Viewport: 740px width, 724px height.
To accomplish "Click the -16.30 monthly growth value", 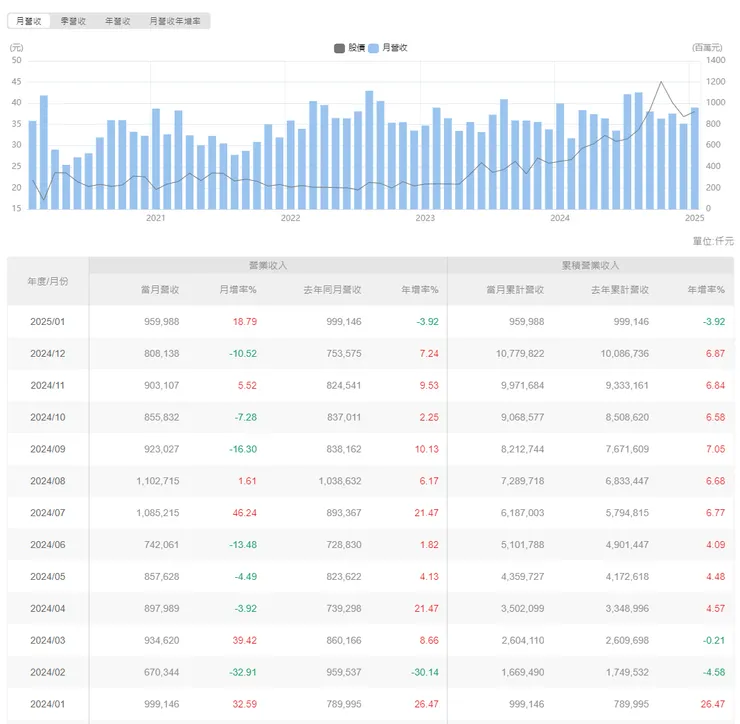I will pyautogui.click(x=243, y=449).
